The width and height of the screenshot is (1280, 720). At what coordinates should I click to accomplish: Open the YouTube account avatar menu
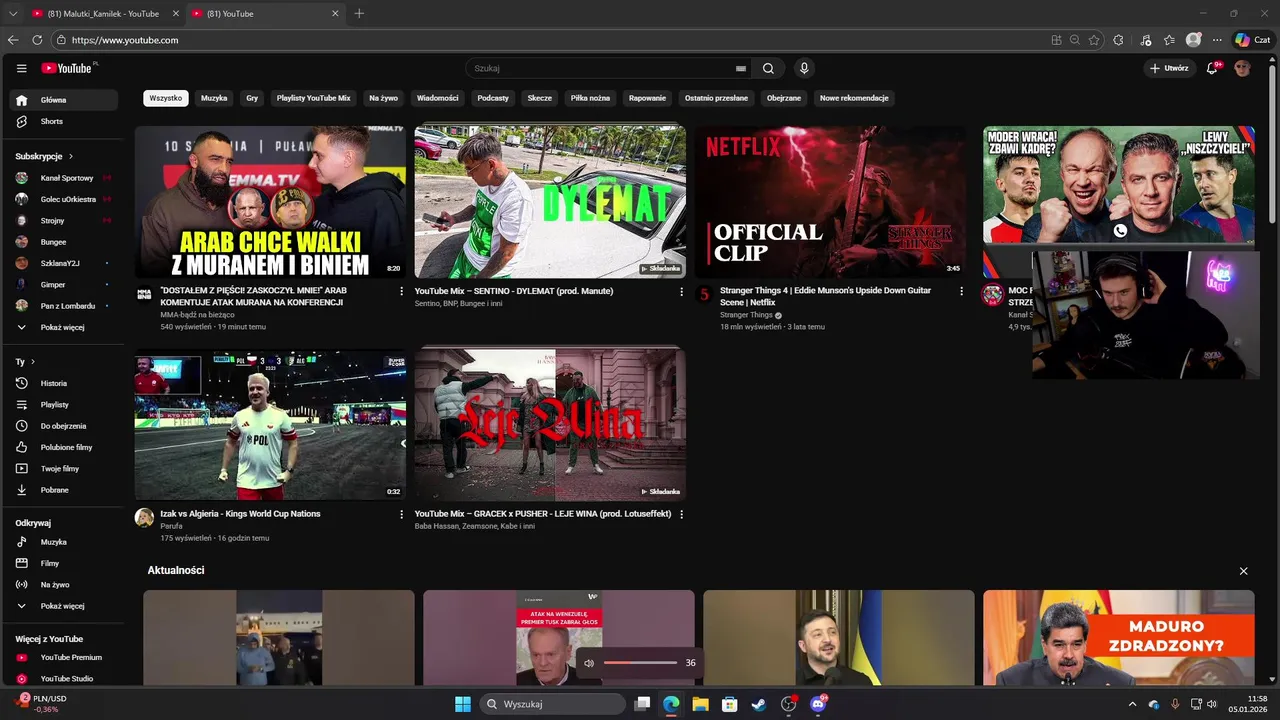click(1242, 68)
